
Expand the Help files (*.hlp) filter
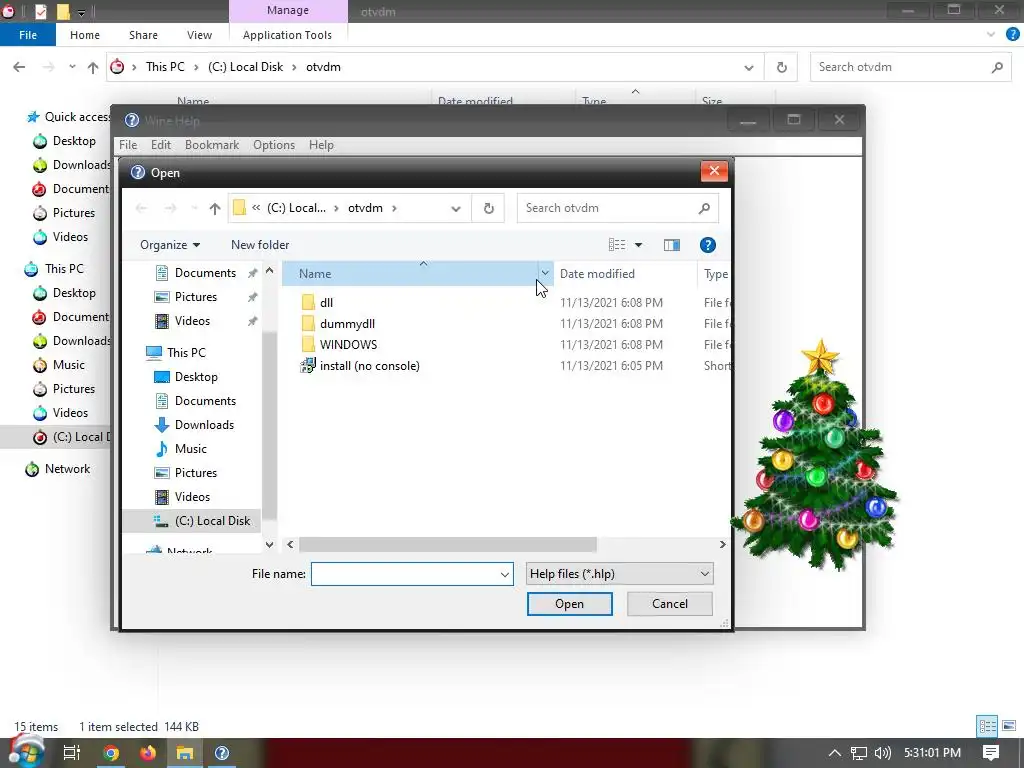(x=705, y=574)
